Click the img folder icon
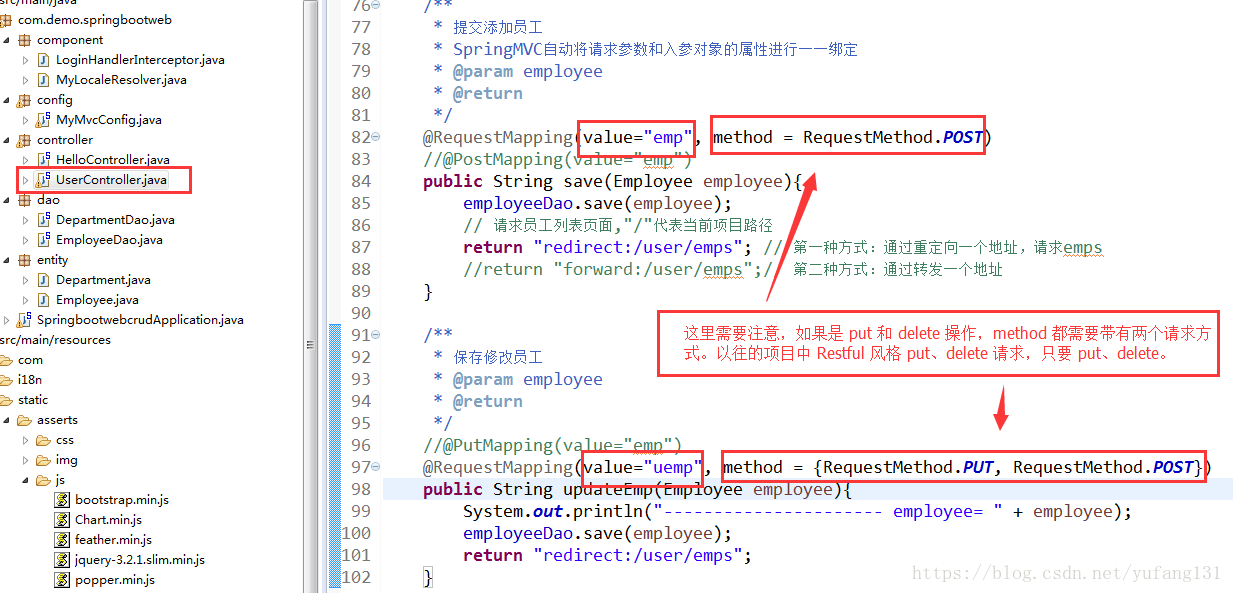1233x593 pixels. [43, 460]
